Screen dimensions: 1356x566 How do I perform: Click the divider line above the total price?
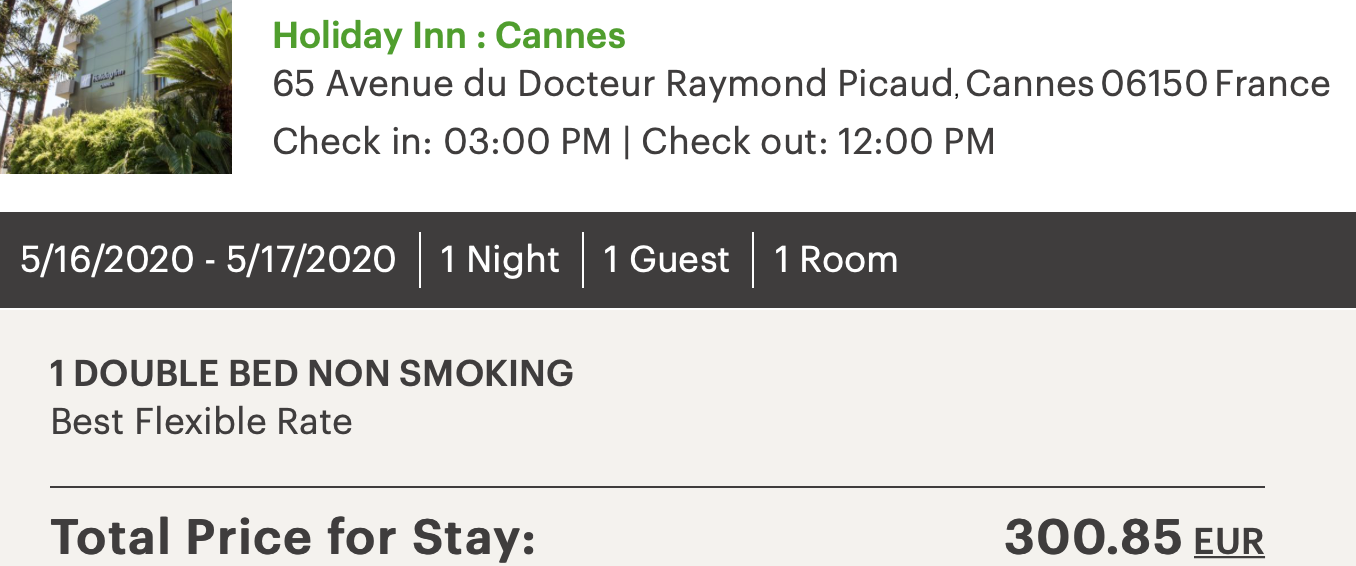pos(657,487)
